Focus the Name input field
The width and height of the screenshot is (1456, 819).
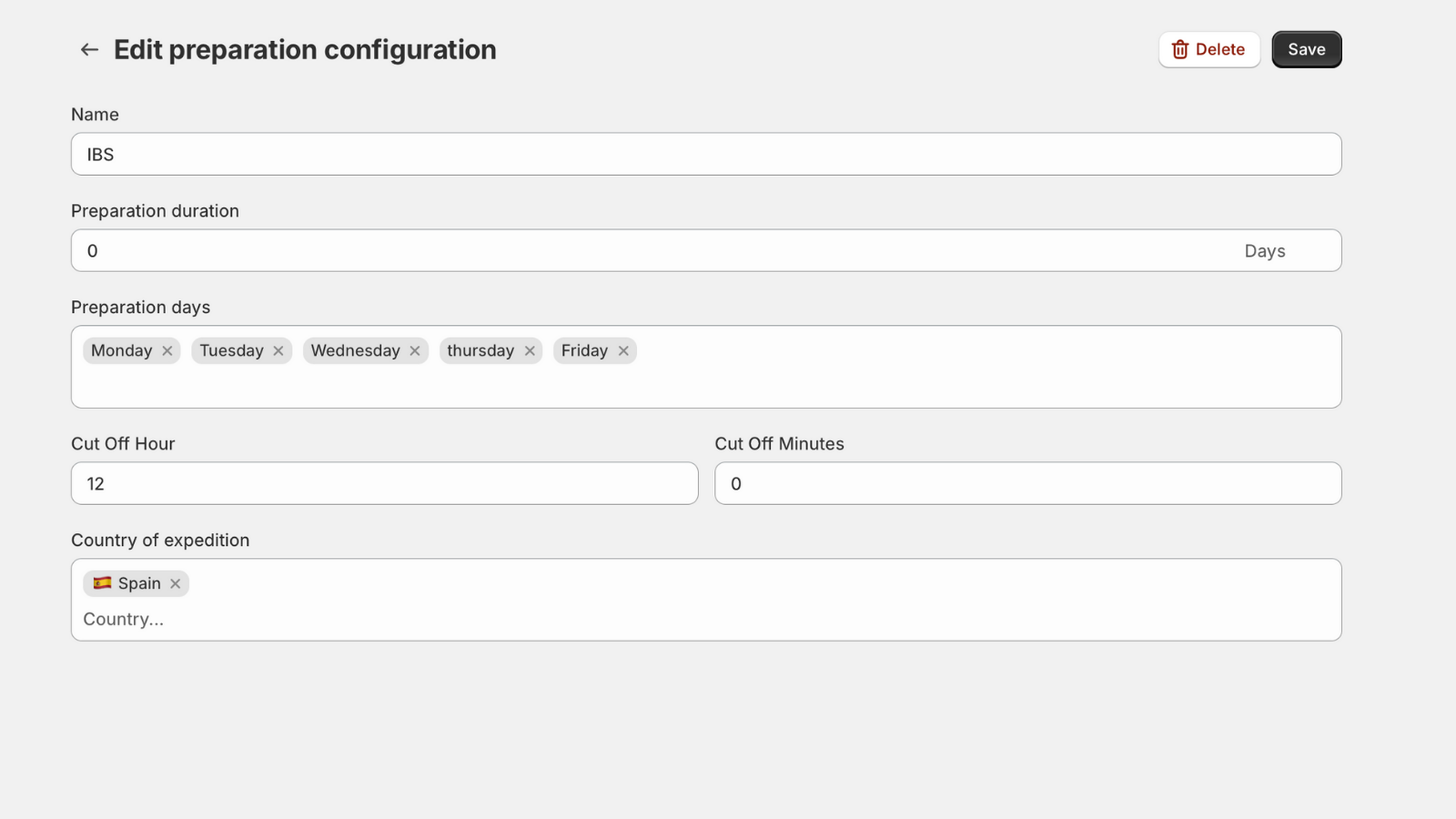pyautogui.click(x=705, y=155)
